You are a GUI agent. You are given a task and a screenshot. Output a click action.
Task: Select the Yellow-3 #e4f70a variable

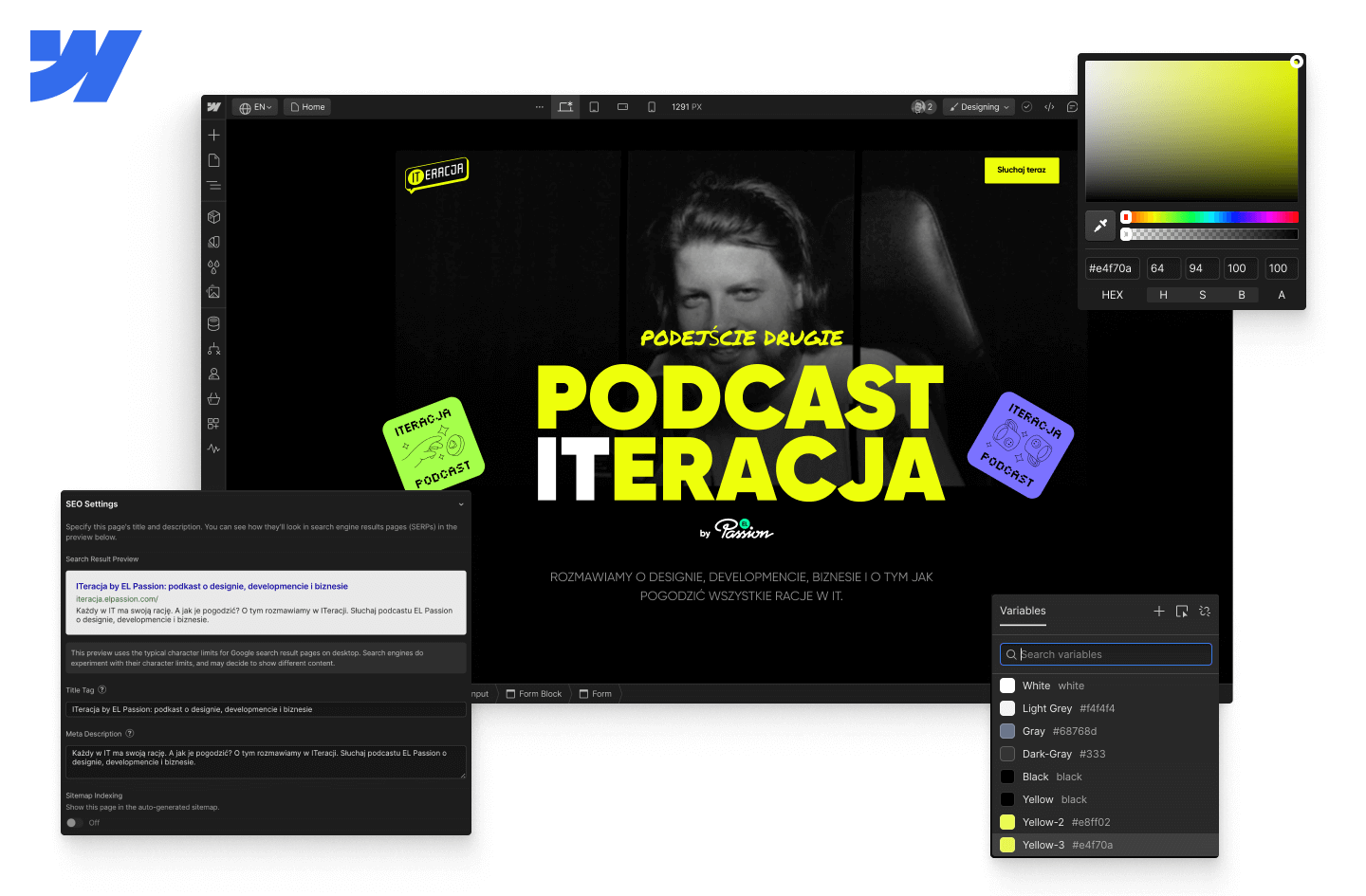[x=1105, y=845]
